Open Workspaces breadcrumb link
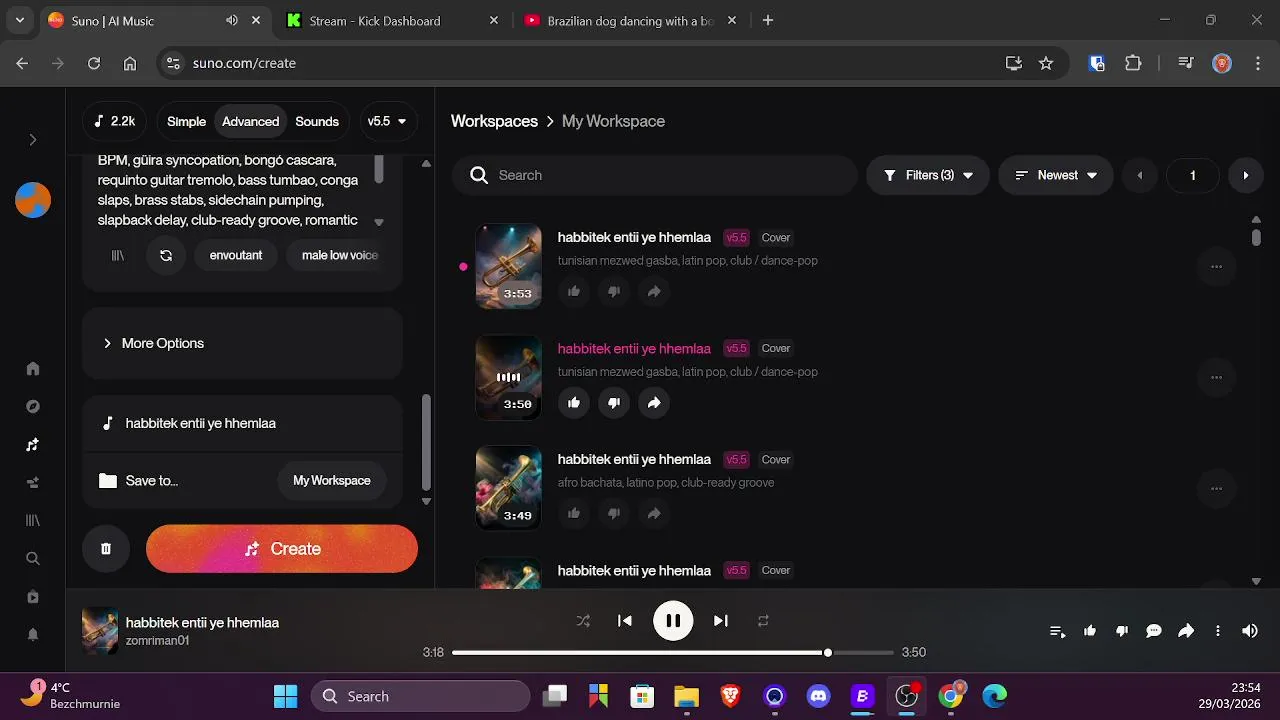The width and height of the screenshot is (1280, 720). (494, 121)
